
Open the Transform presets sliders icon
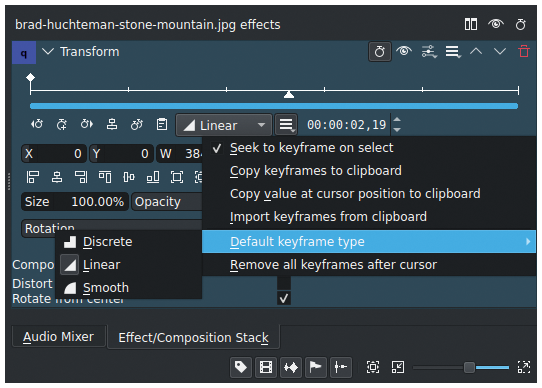point(429,52)
